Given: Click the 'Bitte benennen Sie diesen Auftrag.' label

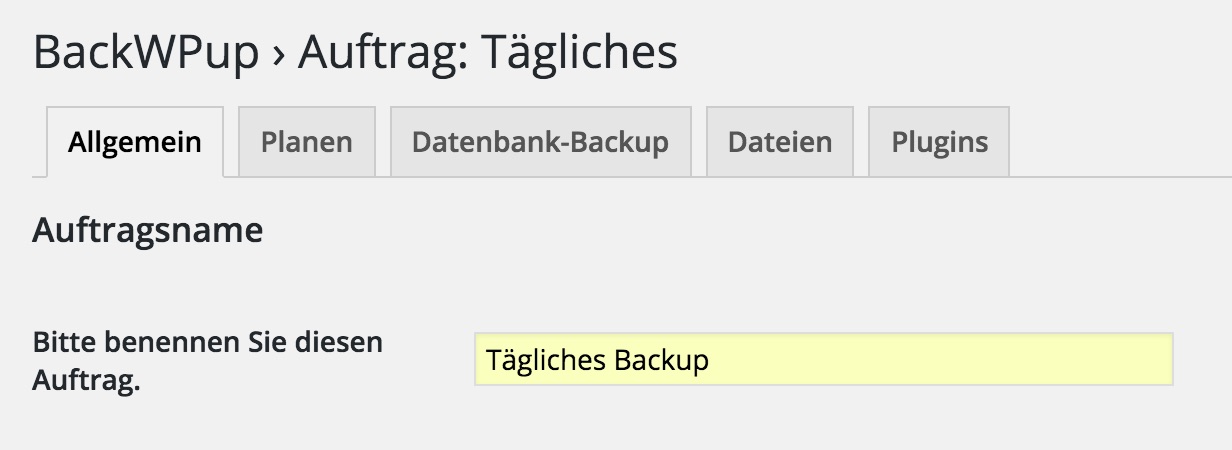Looking at the screenshot, I should [208, 361].
